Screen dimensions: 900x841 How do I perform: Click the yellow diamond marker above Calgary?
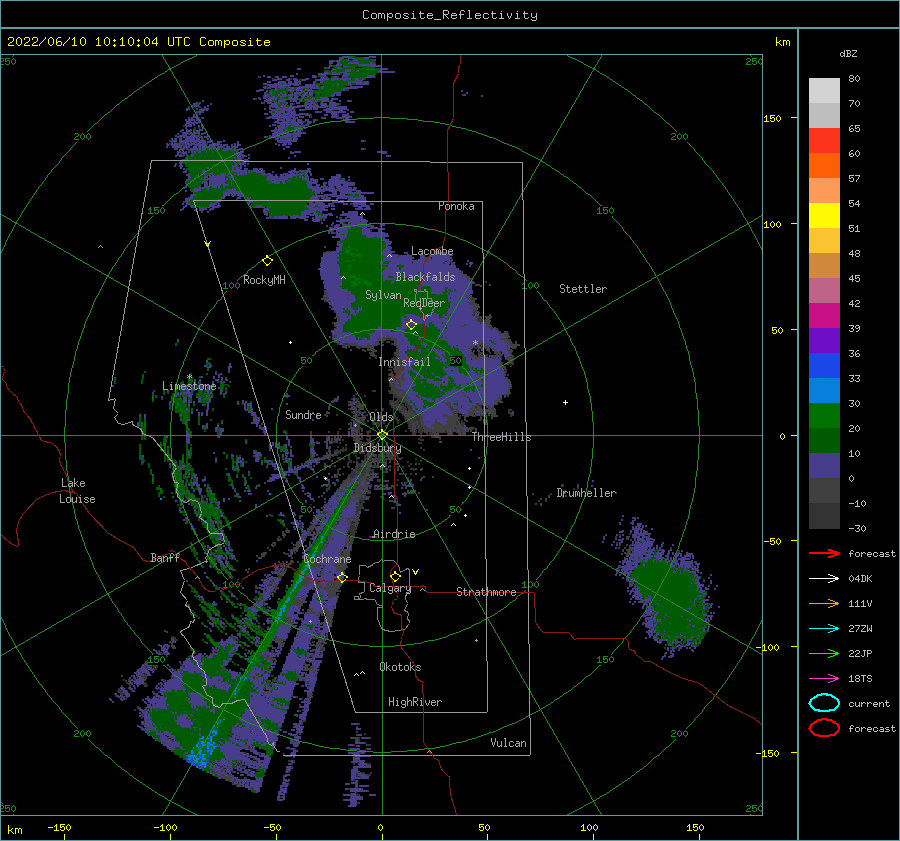[395, 576]
